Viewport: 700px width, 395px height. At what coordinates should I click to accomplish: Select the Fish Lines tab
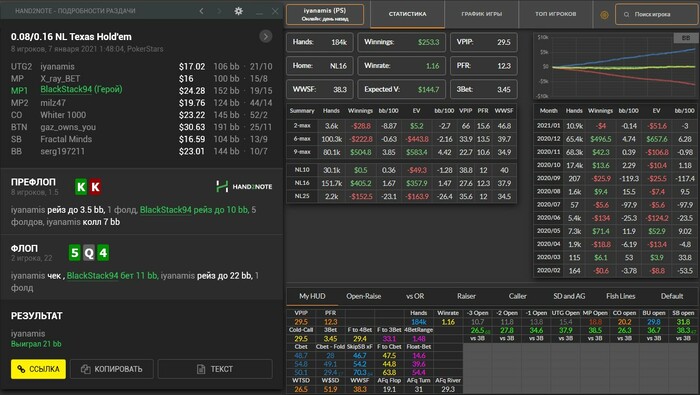coord(621,296)
